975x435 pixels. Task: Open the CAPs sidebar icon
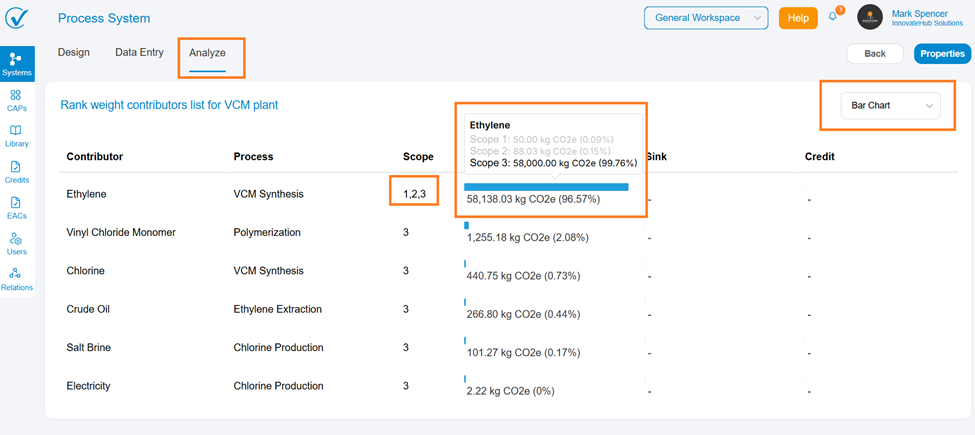16,100
